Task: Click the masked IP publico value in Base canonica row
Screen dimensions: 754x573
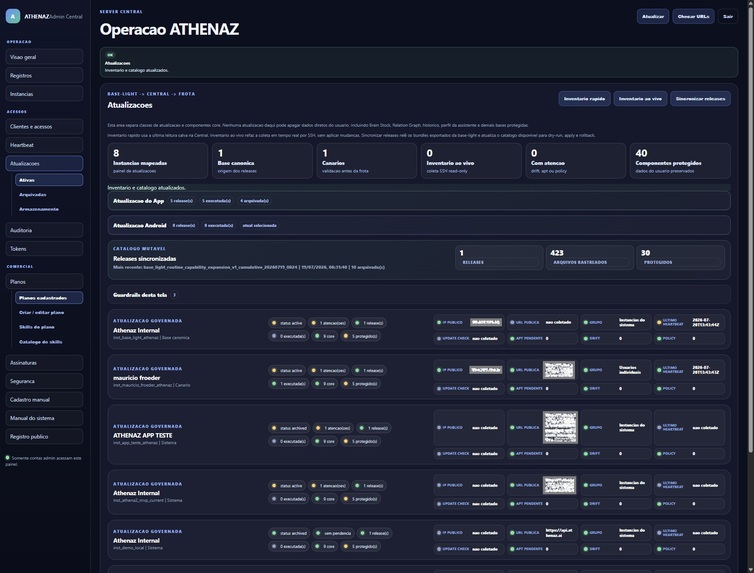Action: [x=486, y=322]
